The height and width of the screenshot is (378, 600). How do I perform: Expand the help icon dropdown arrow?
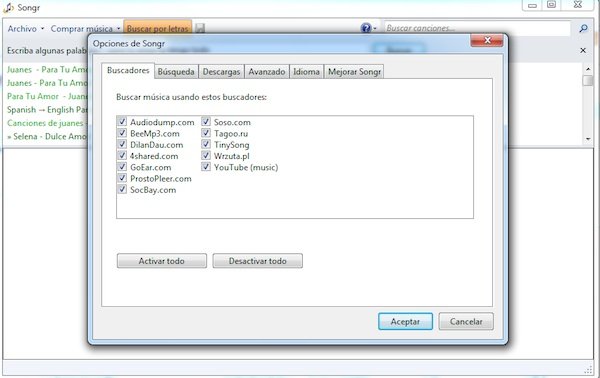[375, 28]
